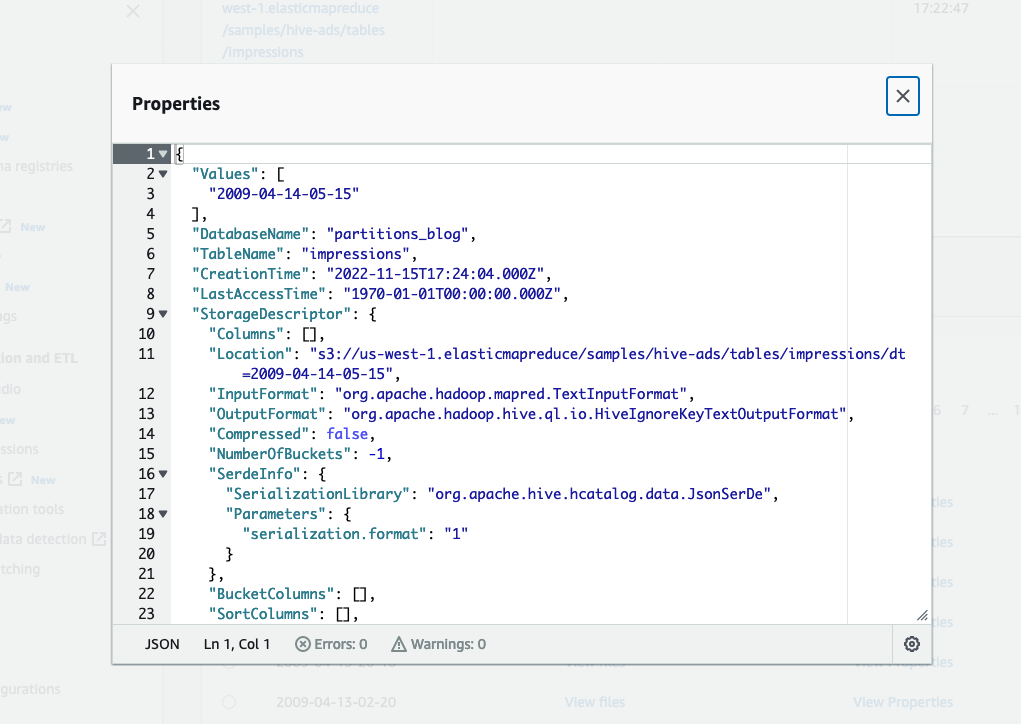Viewport: 1021px width, 724px height.
Task: Click the "Columns" key
Action: (246, 334)
